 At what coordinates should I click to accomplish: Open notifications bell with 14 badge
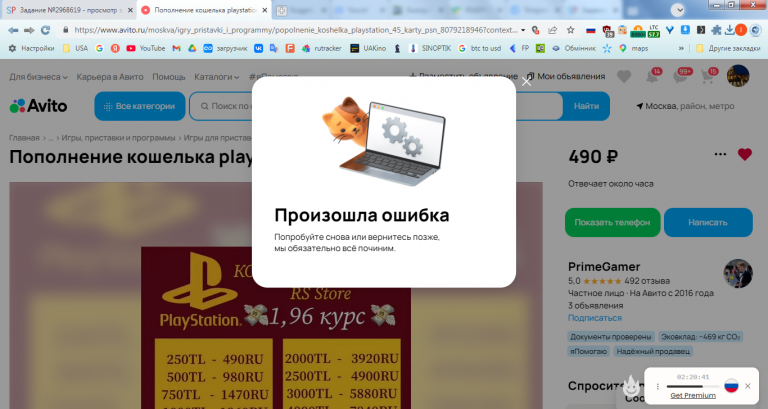[653, 76]
